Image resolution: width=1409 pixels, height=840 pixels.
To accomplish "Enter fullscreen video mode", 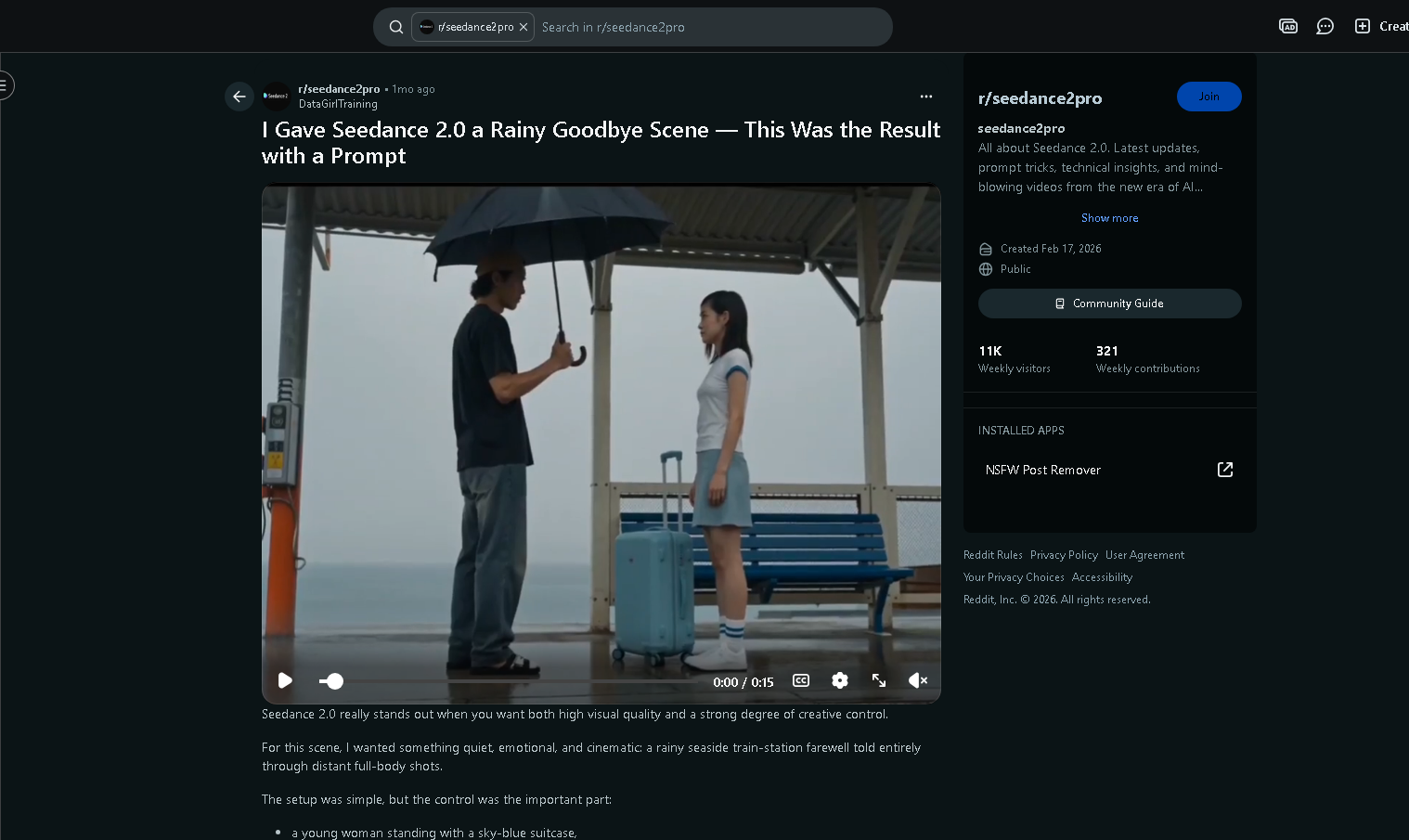I will 879,680.
